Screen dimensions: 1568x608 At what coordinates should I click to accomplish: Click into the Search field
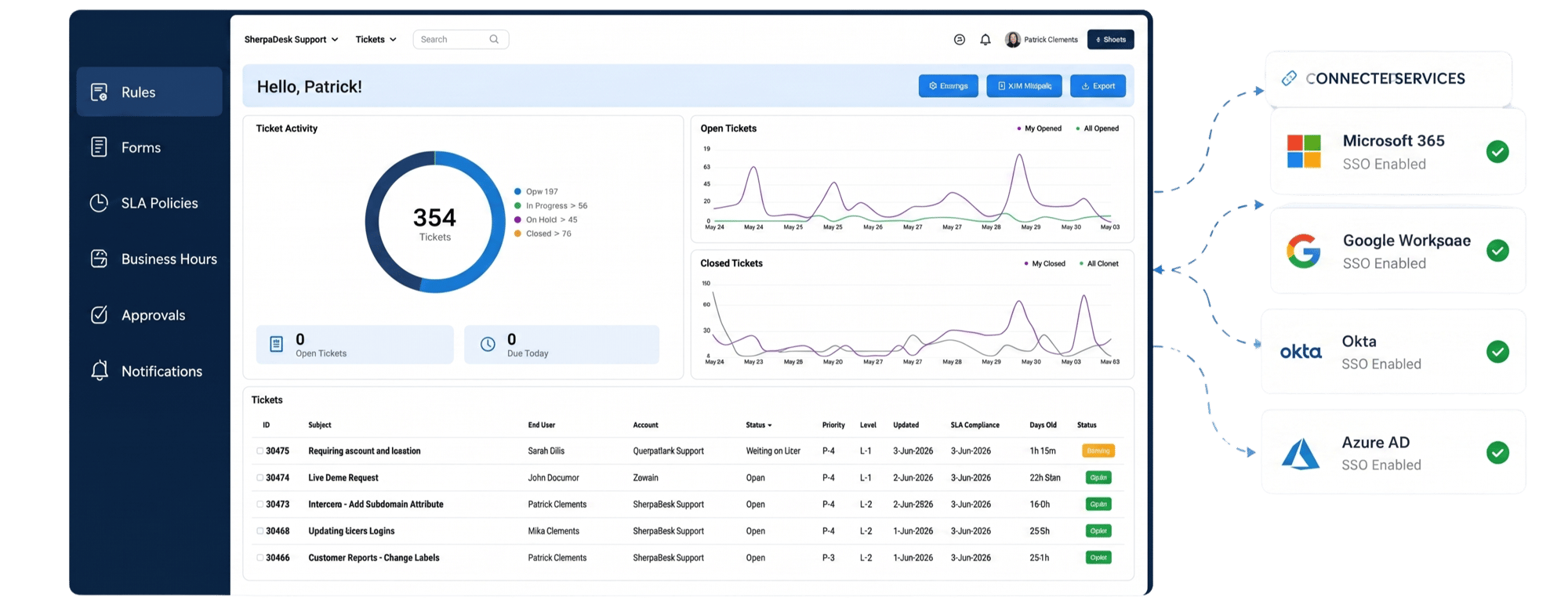[461, 39]
